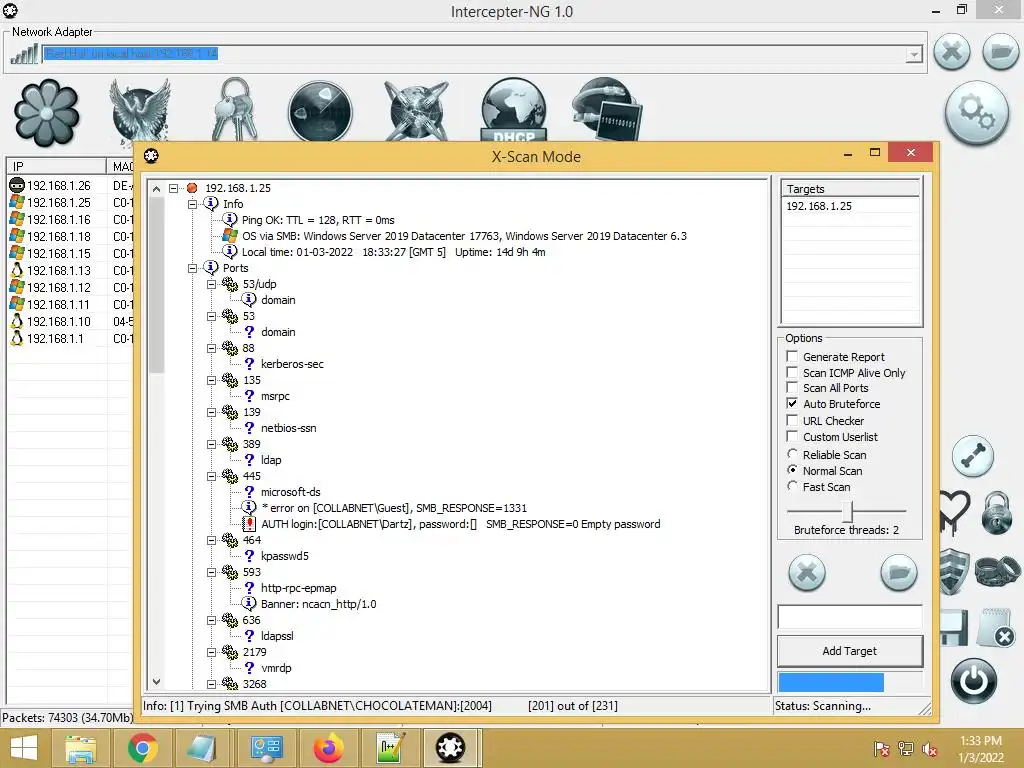Select host 192.168.1.1 in IP list
Screen dimensions: 1024x768
(55, 338)
